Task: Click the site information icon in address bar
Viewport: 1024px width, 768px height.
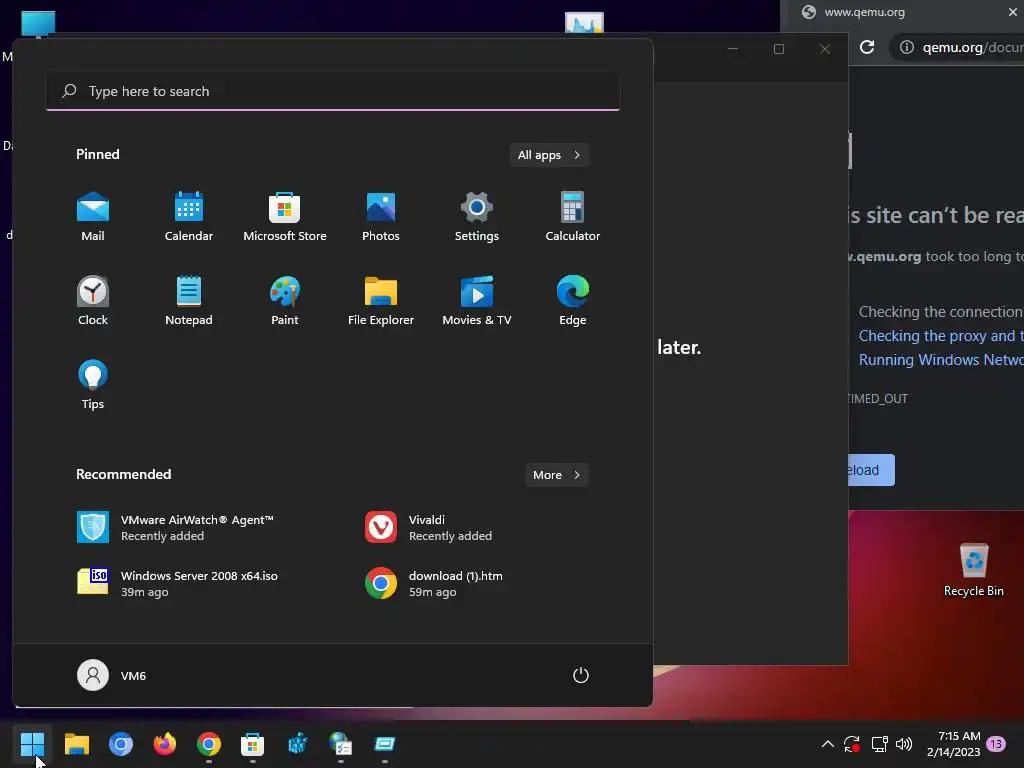Action: point(907,47)
